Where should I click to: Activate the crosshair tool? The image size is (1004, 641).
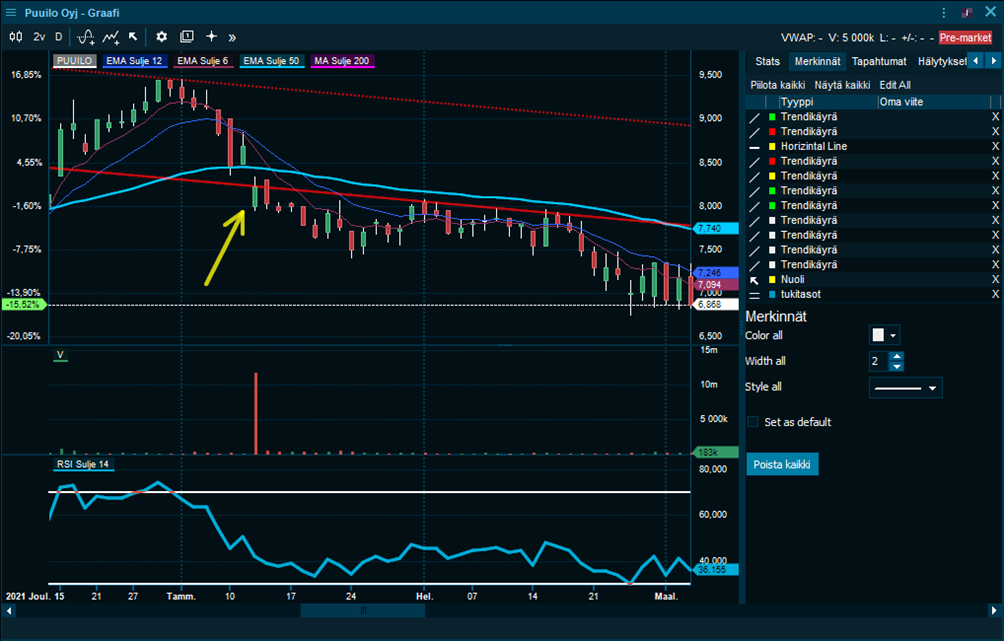[x=211, y=37]
